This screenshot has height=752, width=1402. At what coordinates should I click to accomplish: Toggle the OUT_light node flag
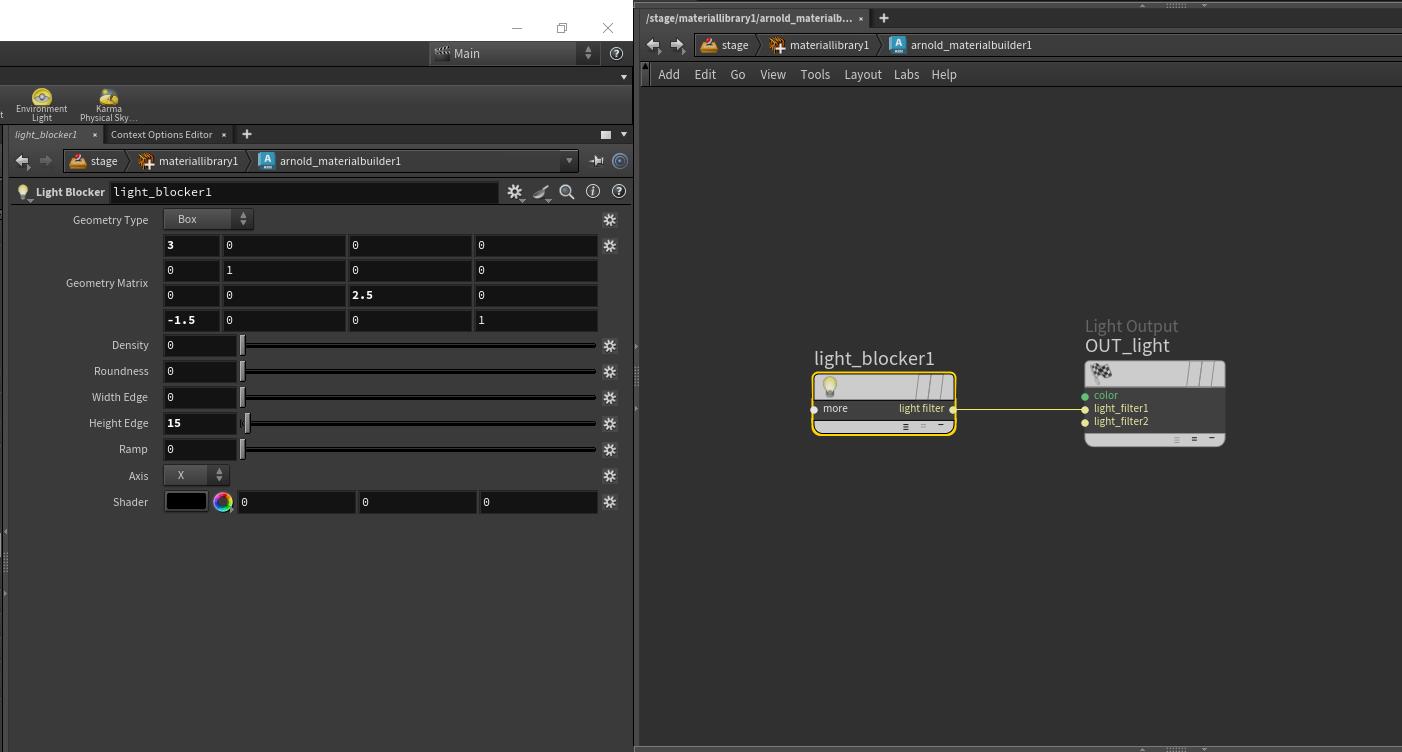coord(1205,374)
